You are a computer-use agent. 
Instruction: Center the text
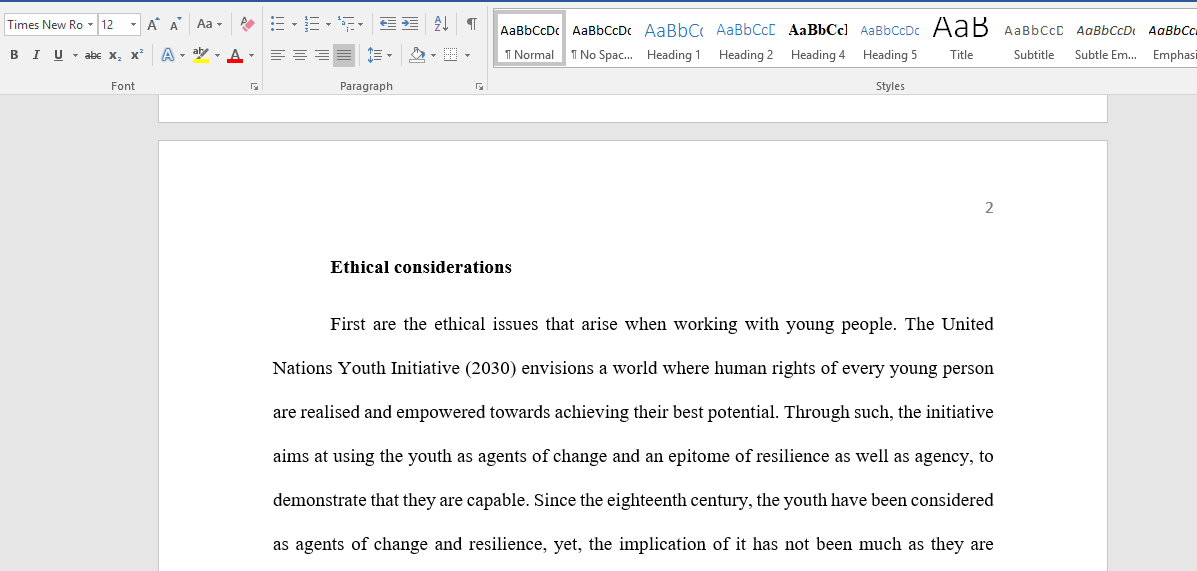[x=300, y=55]
